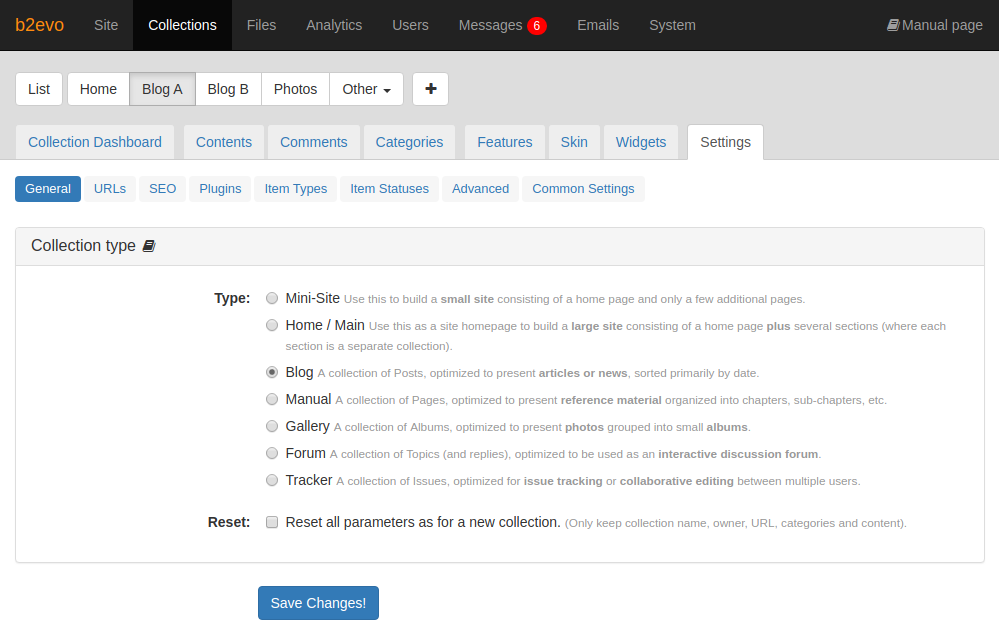Image resolution: width=999 pixels, height=636 pixels.
Task: Go to the Files menu
Action: [x=261, y=25]
